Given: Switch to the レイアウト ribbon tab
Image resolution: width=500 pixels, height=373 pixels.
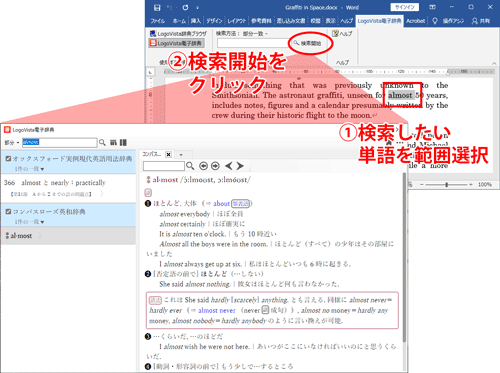Looking at the screenshot, I should tap(237, 21).
